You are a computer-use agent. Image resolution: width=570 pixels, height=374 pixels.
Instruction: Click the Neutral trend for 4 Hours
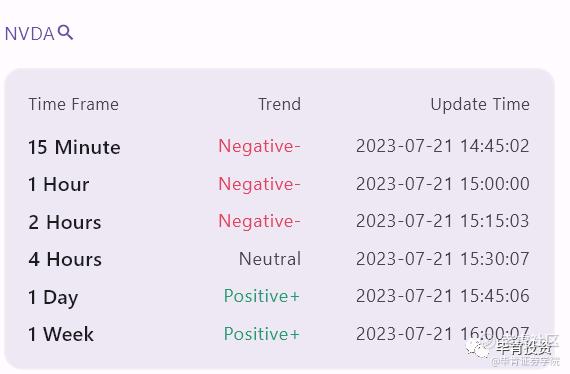270,259
